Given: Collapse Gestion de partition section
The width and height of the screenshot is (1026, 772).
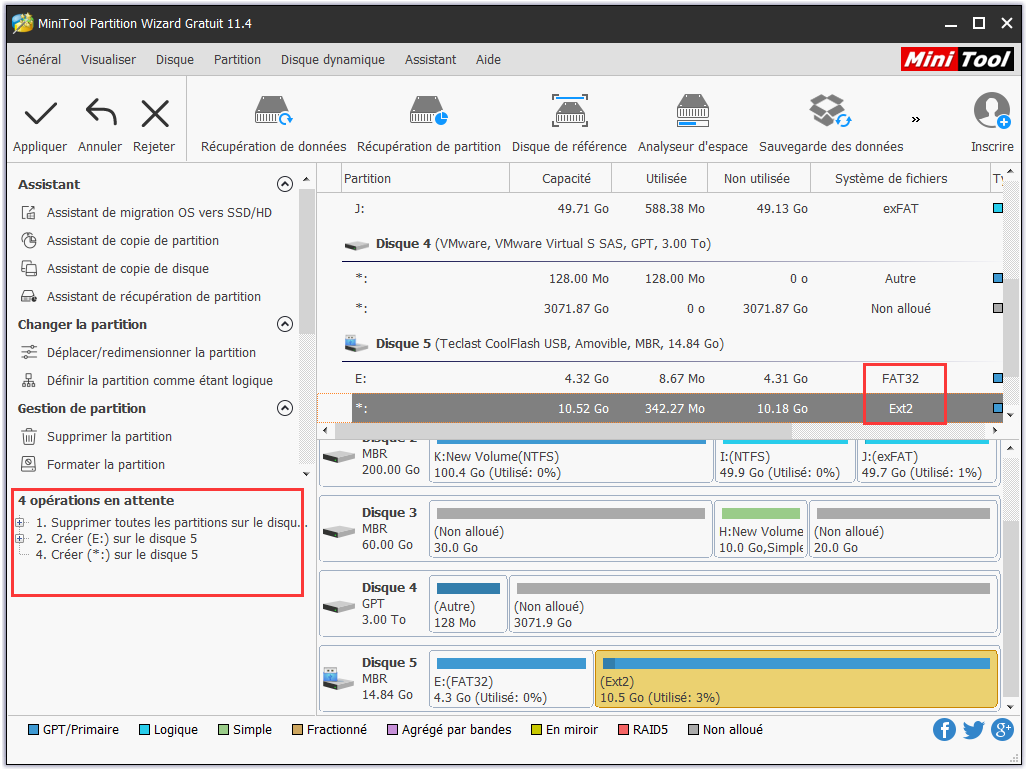Looking at the screenshot, I should (285, 408).
